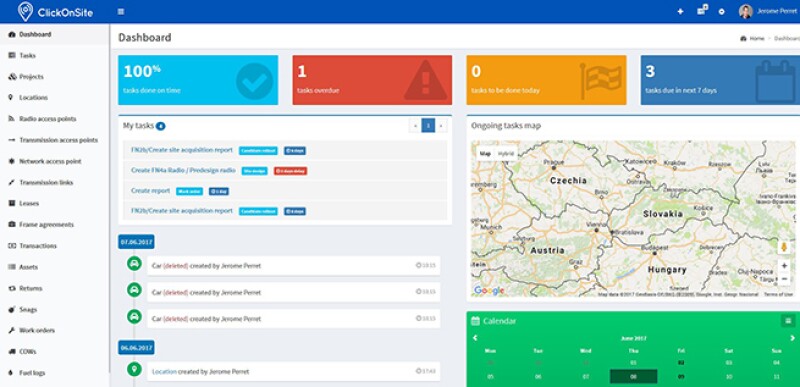800x387 pixels.
Task: Click the plus add icon in header
Action: tap(680, 11)
